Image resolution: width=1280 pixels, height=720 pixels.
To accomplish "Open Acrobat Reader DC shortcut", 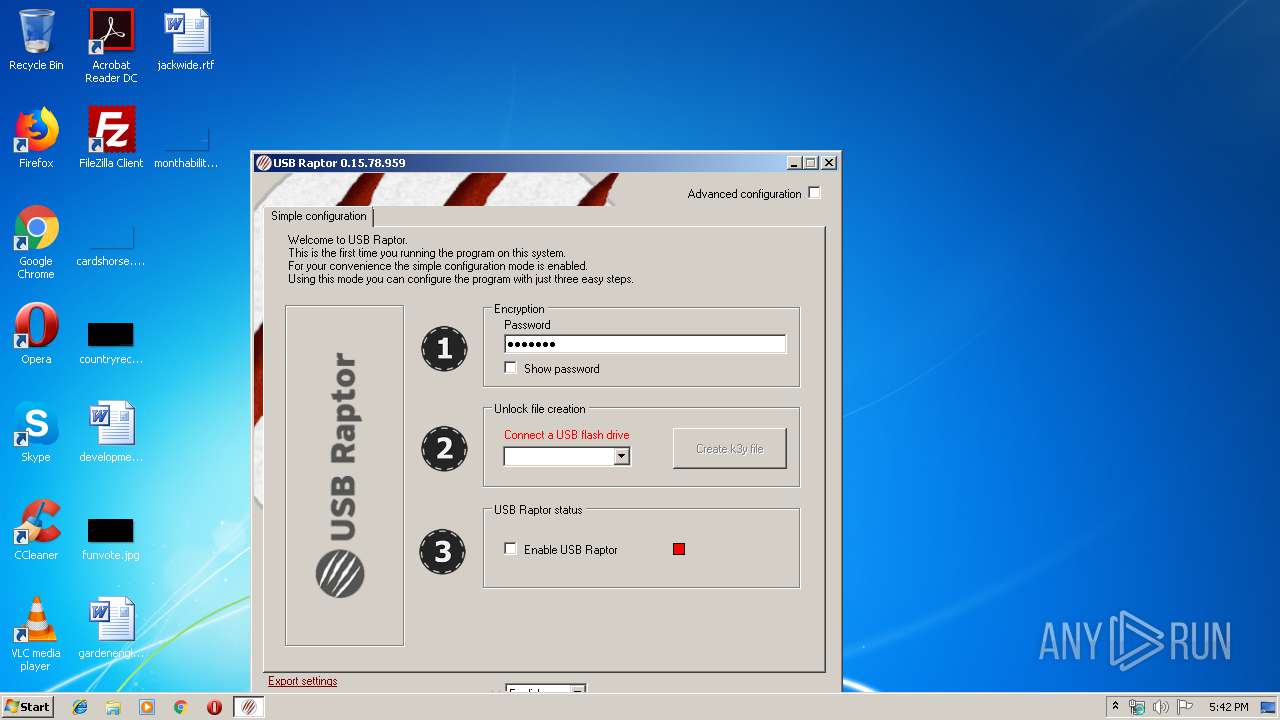I will (x=111, y=46).
